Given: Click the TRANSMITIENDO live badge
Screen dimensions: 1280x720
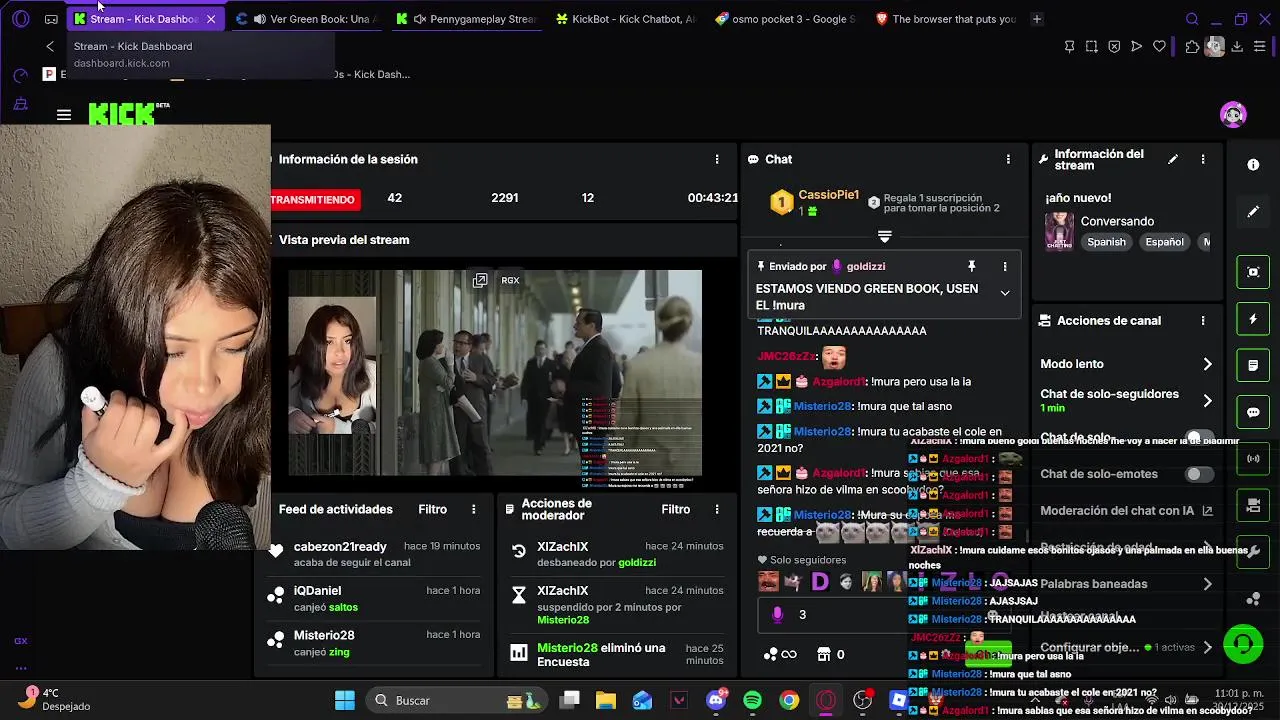Looking at the screenshot, I should (x=313, y=200).
